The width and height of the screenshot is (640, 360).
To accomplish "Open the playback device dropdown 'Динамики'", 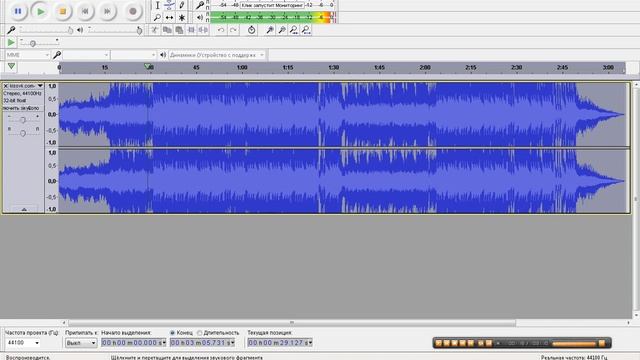I will coord(217,55).
